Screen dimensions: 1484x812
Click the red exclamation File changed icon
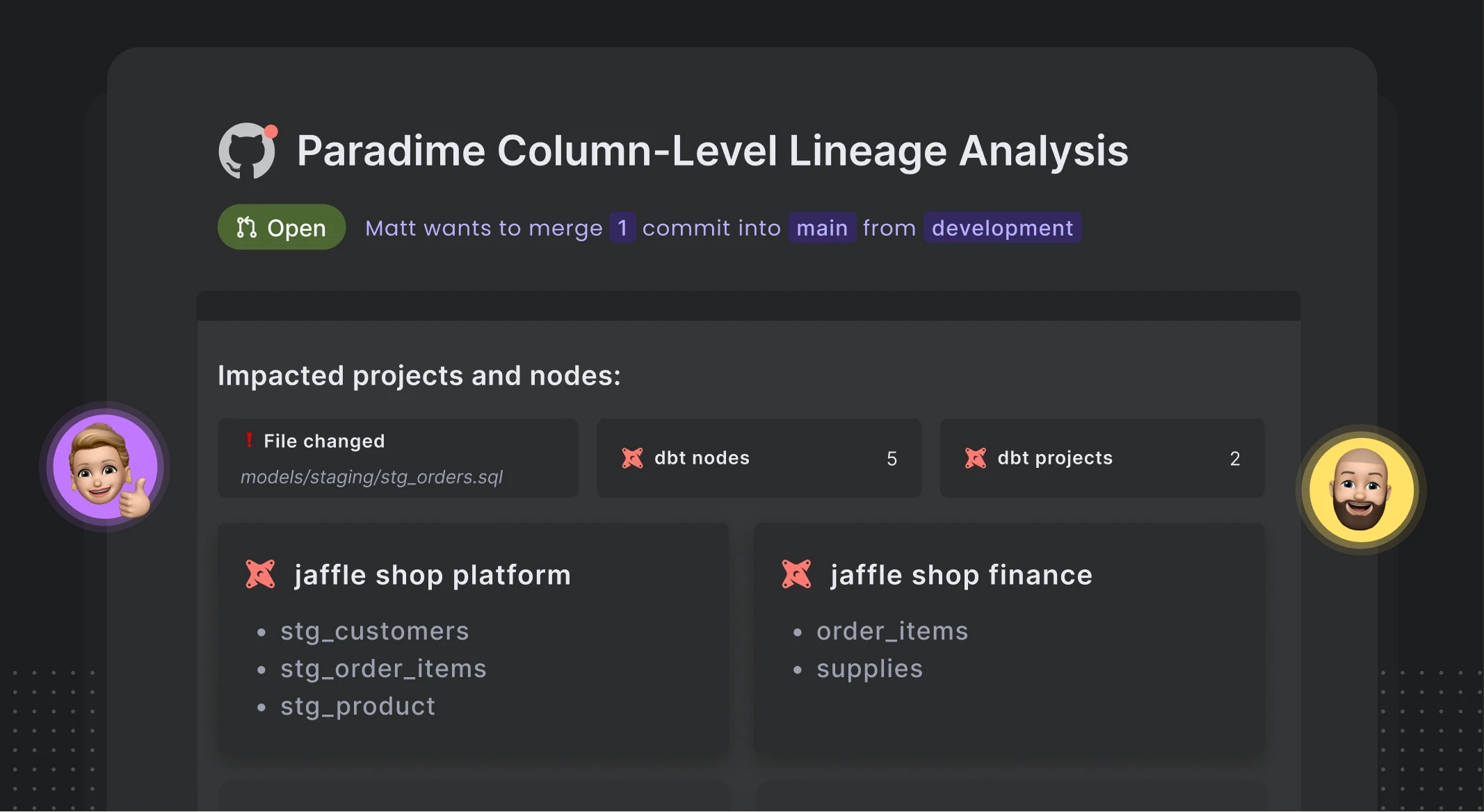(x=249, y=440)
